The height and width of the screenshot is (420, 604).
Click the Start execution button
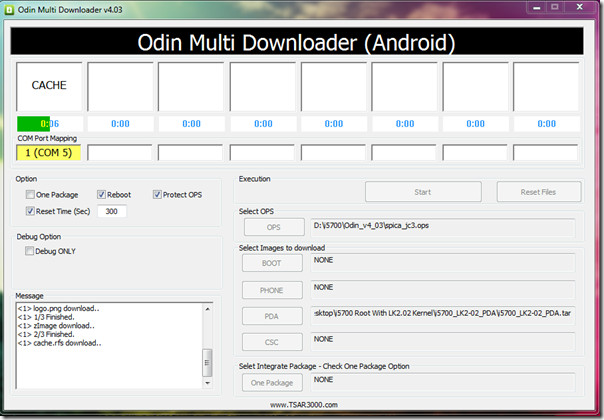pyautogui.click(x=423, y=192)
